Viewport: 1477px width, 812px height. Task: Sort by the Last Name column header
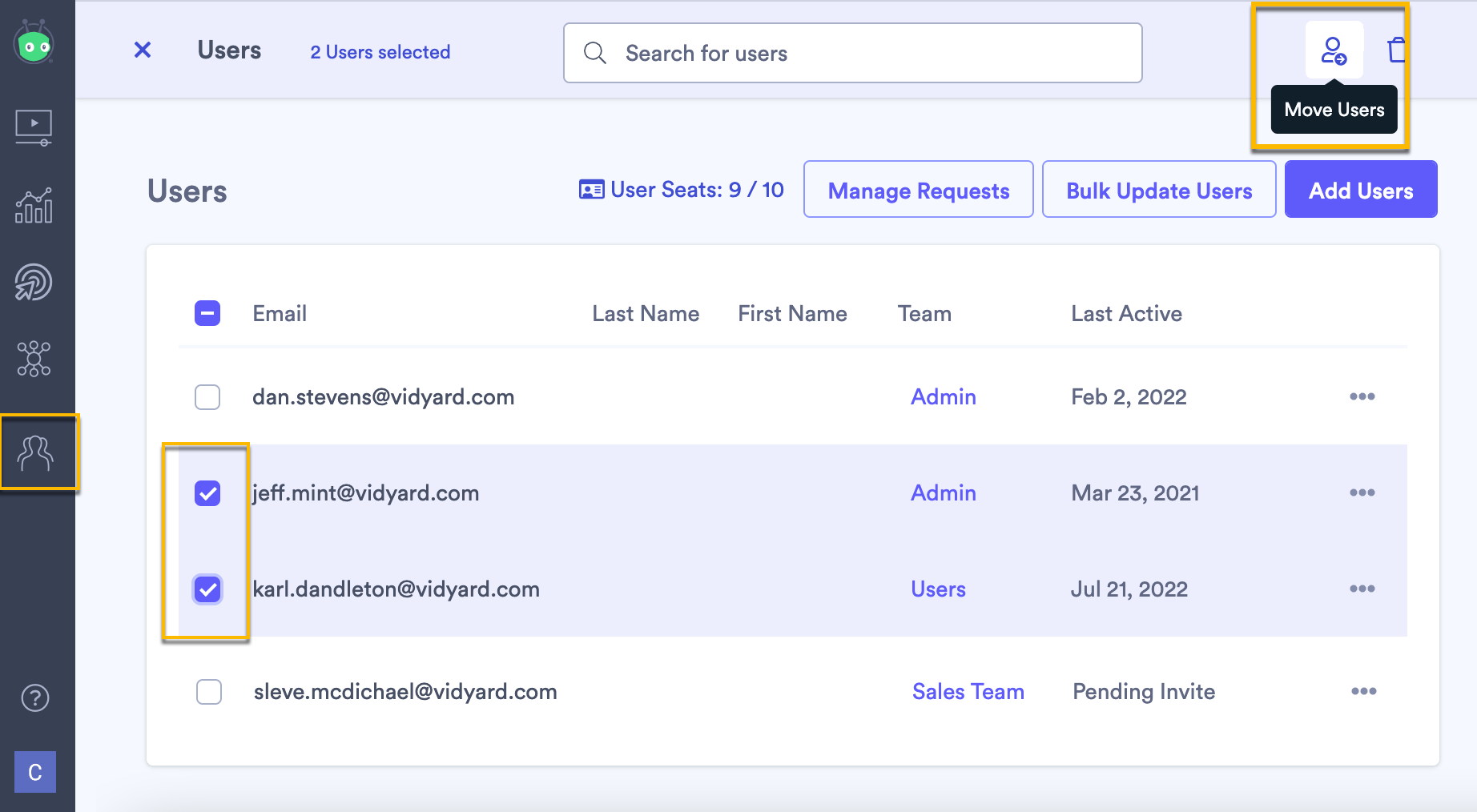point(646,314)
